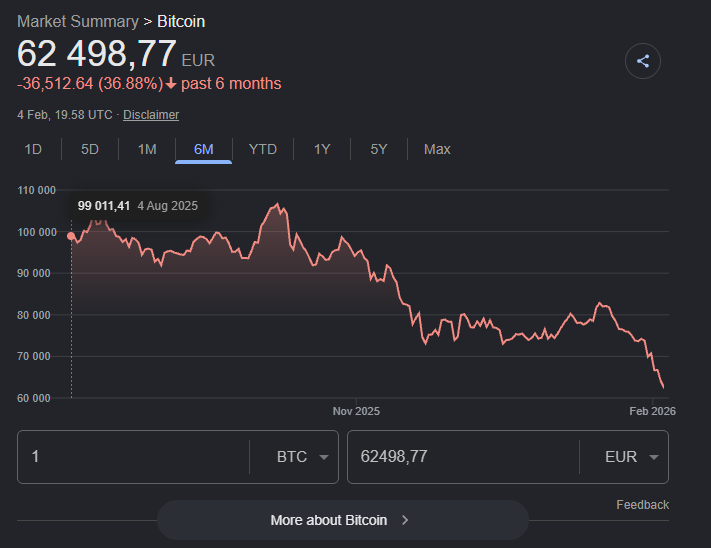Click the chart data point at 4 Aug 2025
This screenshot has height=548, width=711.
coord(71,236)
